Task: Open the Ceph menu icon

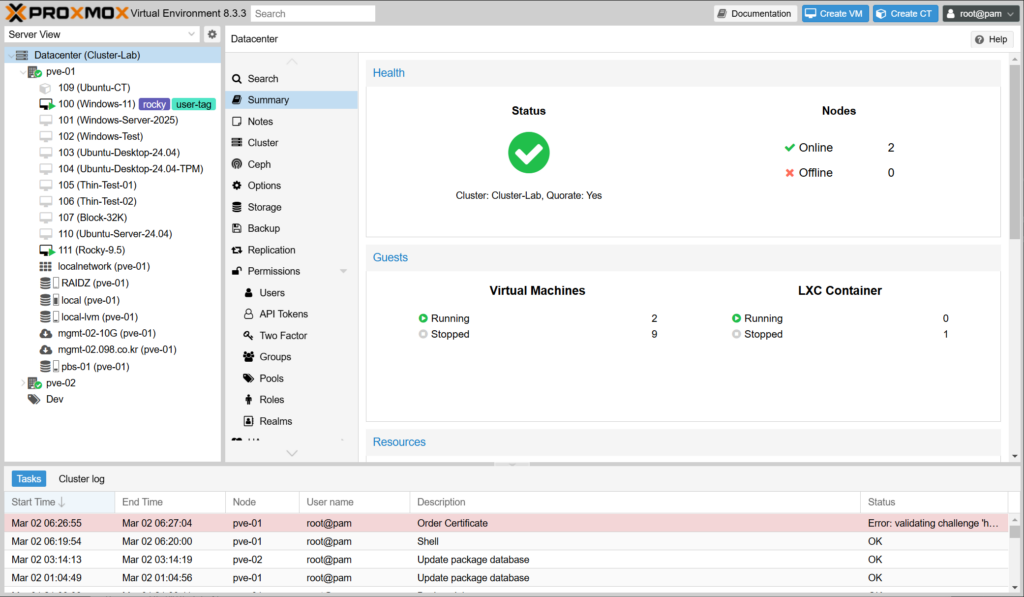Action: coord(237,164)
